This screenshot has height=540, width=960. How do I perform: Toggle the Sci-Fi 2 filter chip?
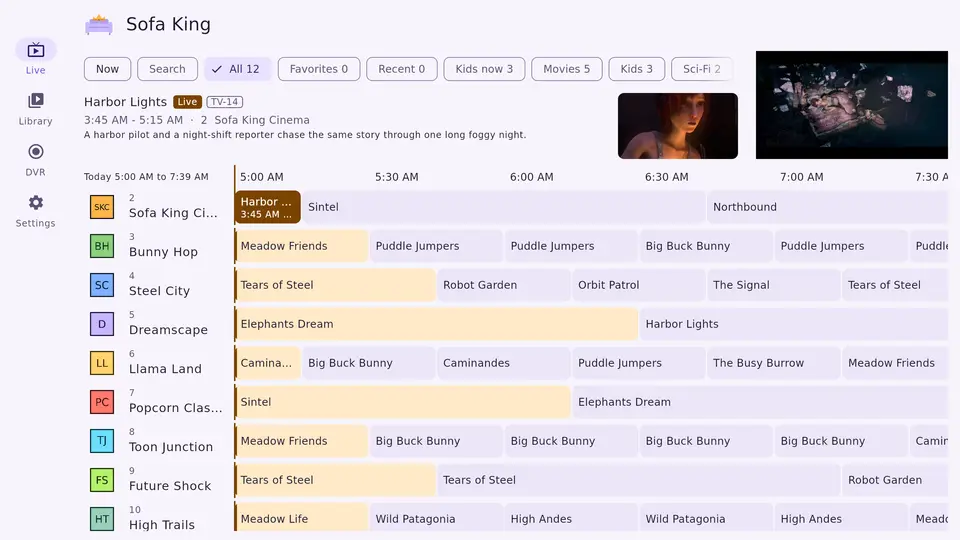pos(702,69)
